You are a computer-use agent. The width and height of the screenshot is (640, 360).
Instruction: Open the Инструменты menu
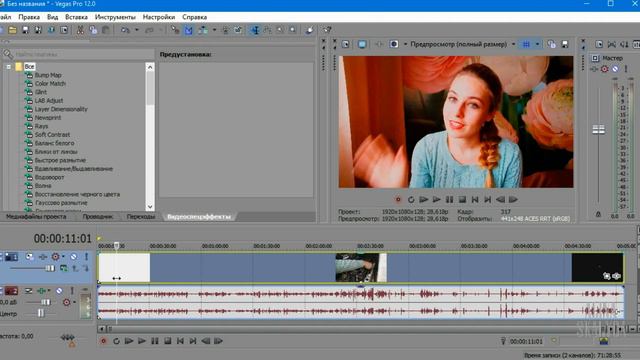pos(115,17)
